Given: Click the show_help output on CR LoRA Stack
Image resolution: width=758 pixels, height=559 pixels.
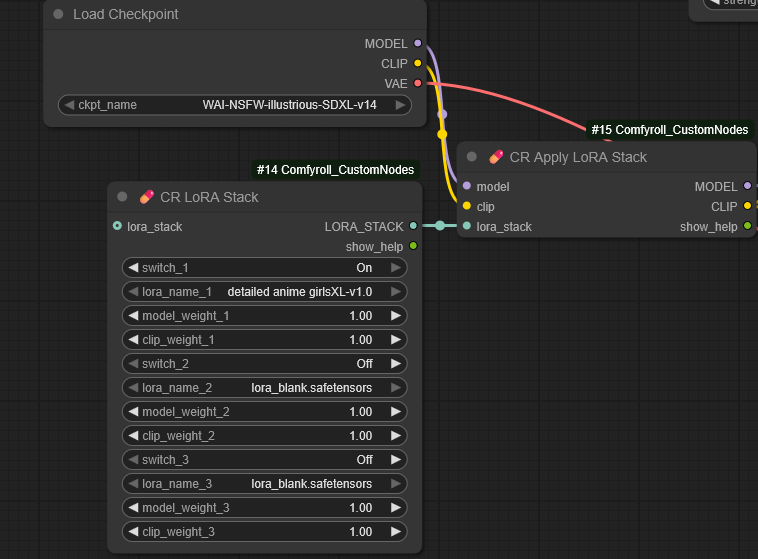Looking at the screenshot, I should (413, 246).
